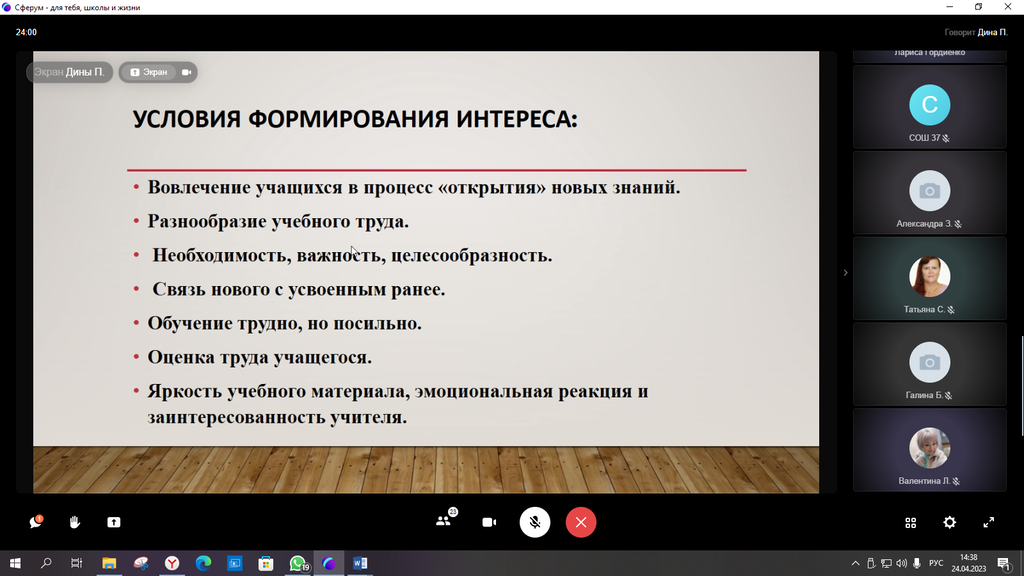Unmute the microphone
Image resolution: width=1024 pixels, height=576 pixels.
pos(535,522)
